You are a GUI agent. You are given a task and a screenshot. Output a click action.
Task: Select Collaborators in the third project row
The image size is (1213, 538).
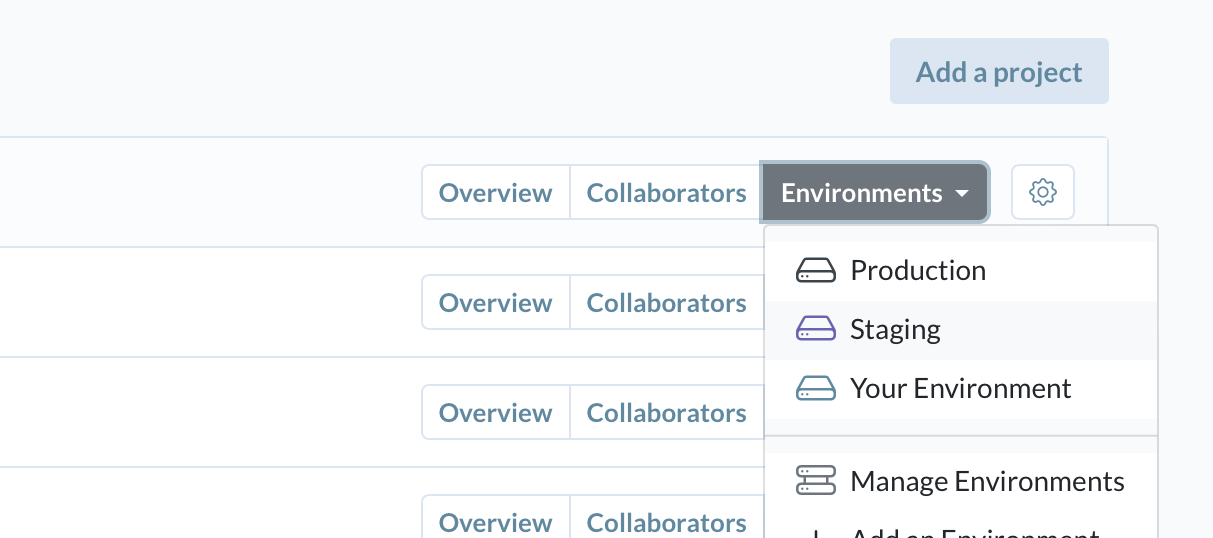[666, 413]
